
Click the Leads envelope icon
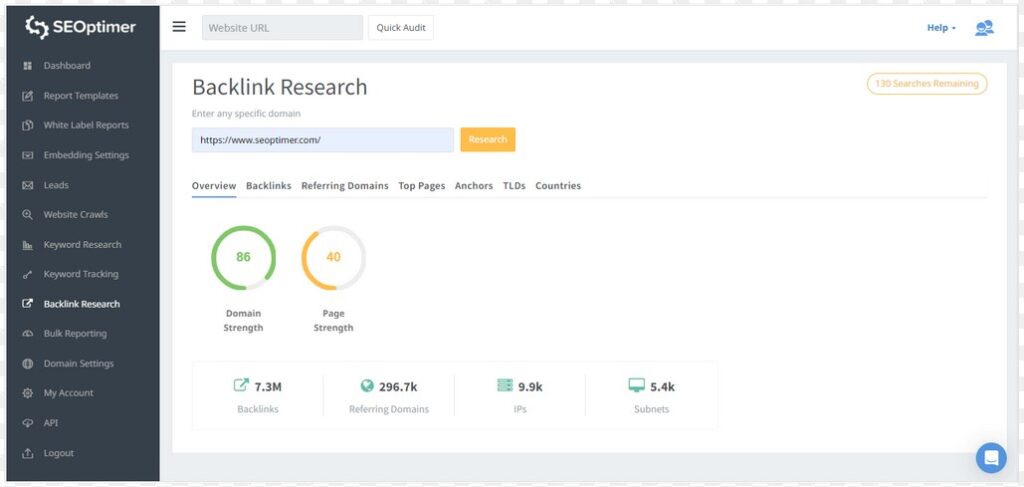(x=27, y=185)
